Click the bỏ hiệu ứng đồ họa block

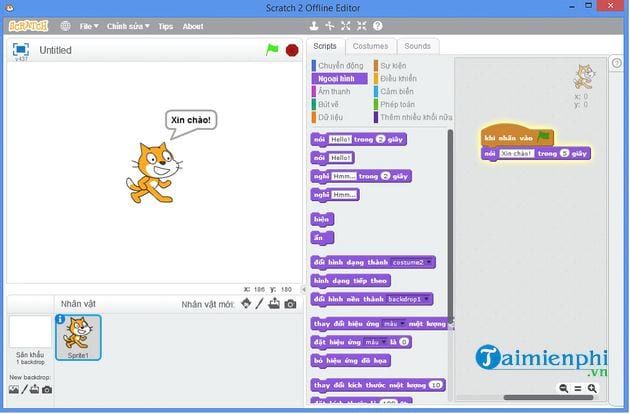pyautogui.click(x=350, y=361)
